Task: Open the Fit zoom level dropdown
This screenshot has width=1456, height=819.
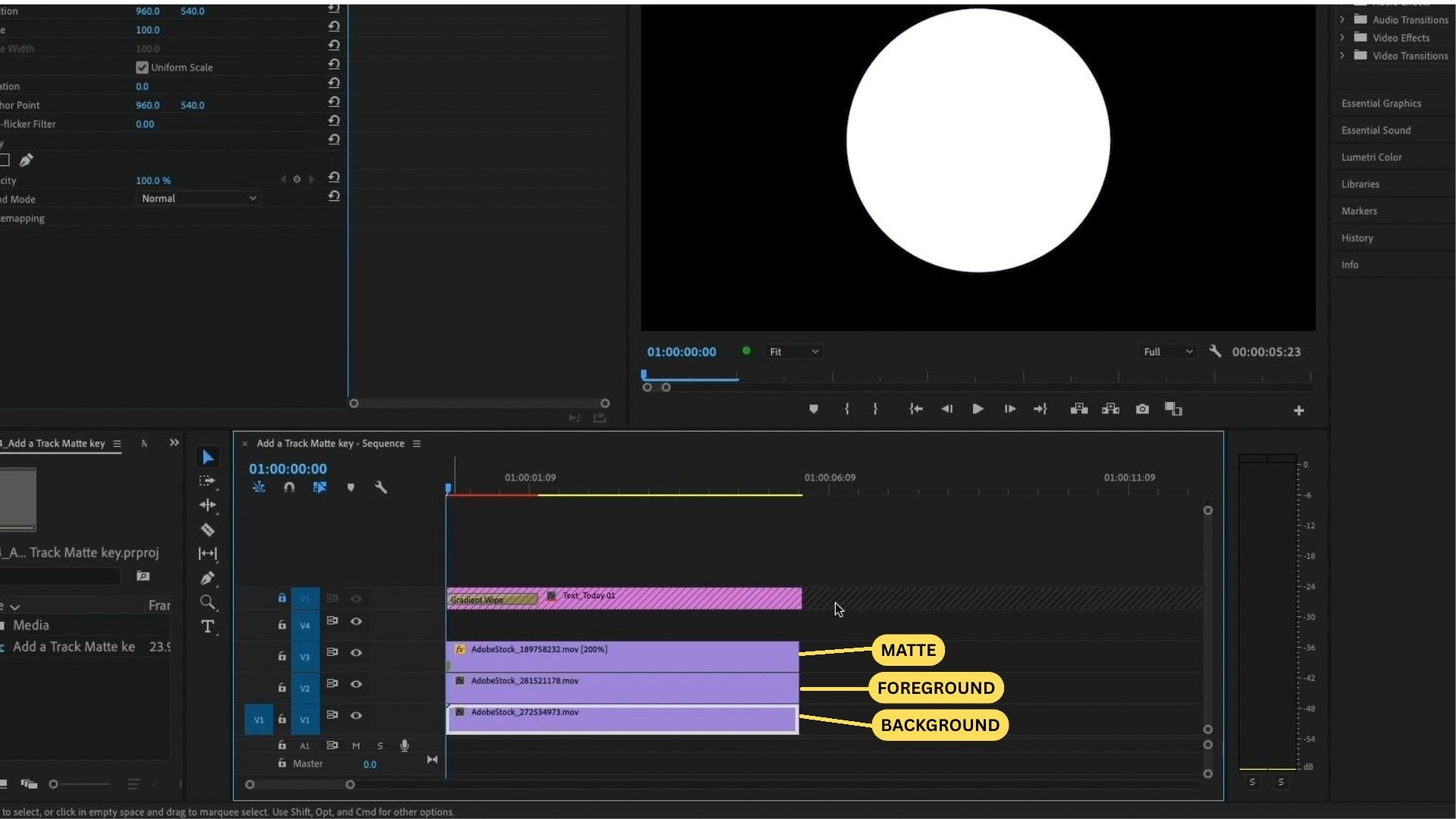Action: [x=793, y=352]
